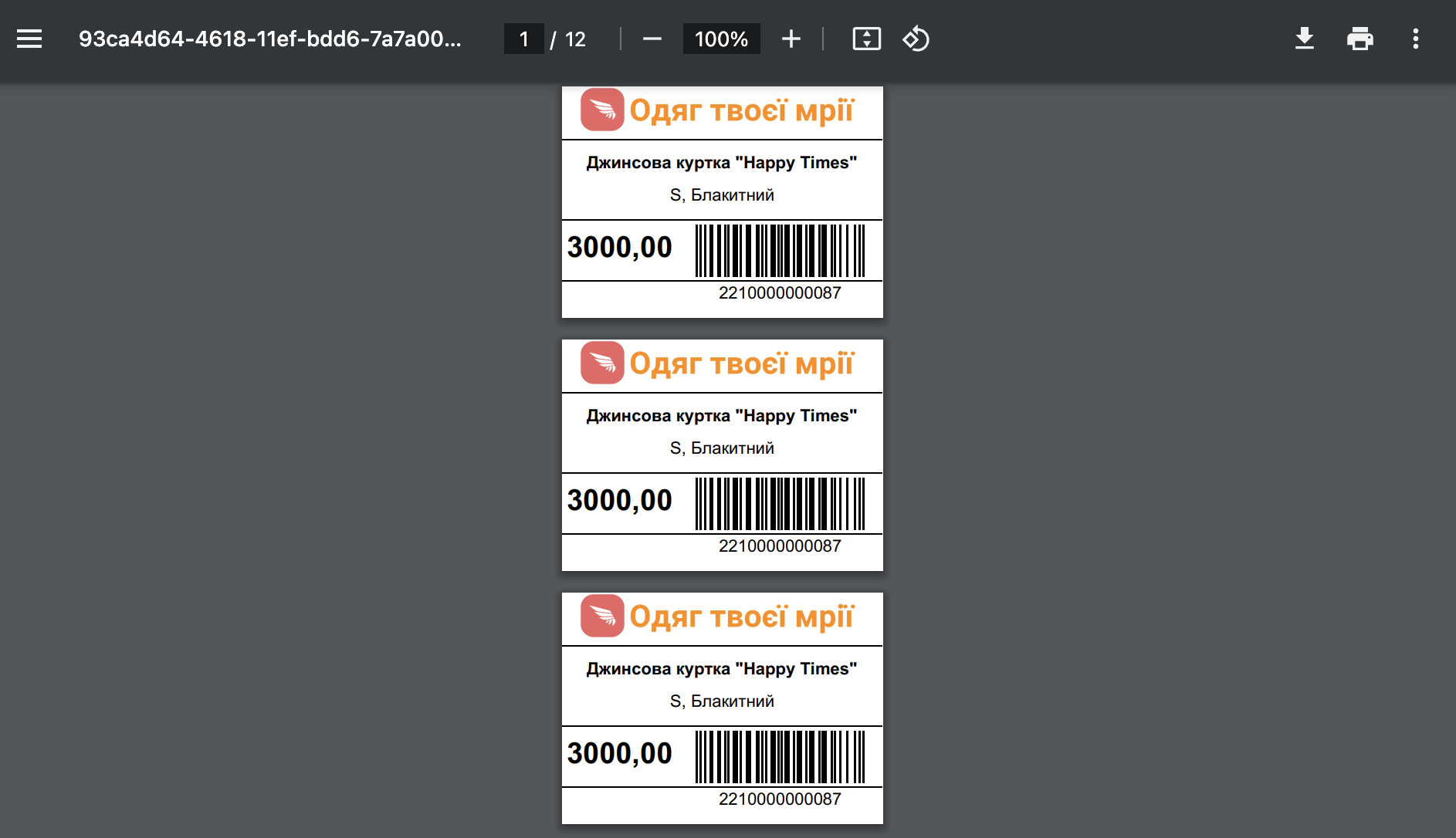Image resolution: width=1456 pixels, height=838 pixels.
Task: Open the more actions three-dot menu
Action: [x=1416, y=39]
